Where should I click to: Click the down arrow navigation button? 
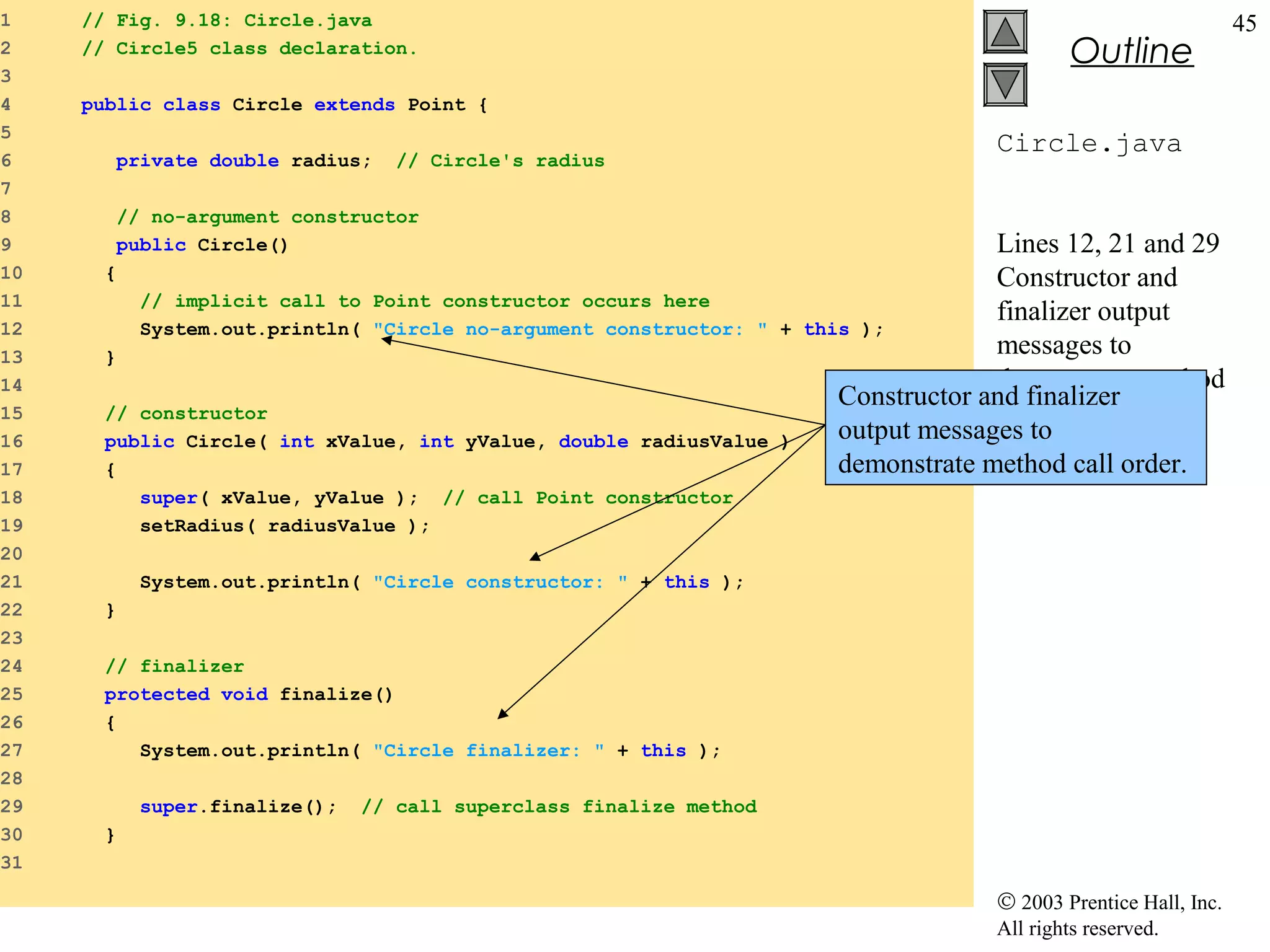1005,84
